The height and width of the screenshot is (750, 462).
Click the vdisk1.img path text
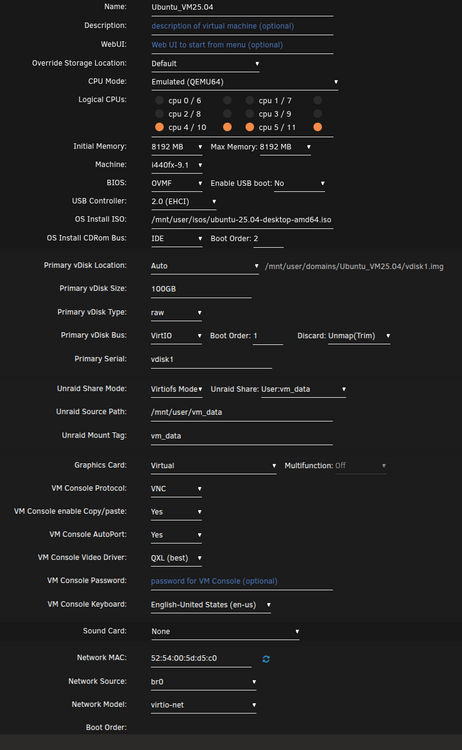point(354,266)
